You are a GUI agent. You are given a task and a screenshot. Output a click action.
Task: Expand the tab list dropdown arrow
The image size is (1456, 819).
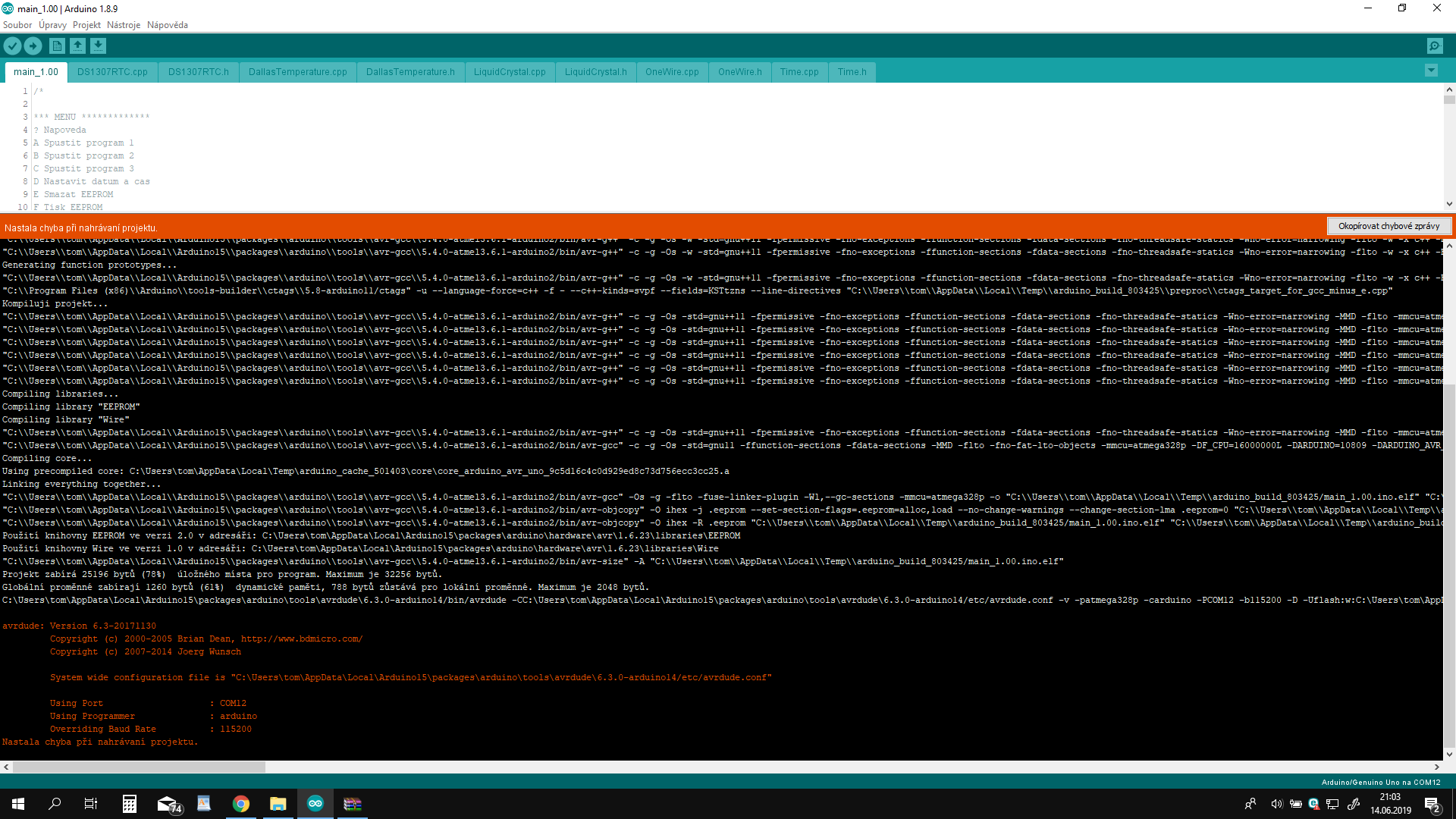click(x=1431, y=71)
